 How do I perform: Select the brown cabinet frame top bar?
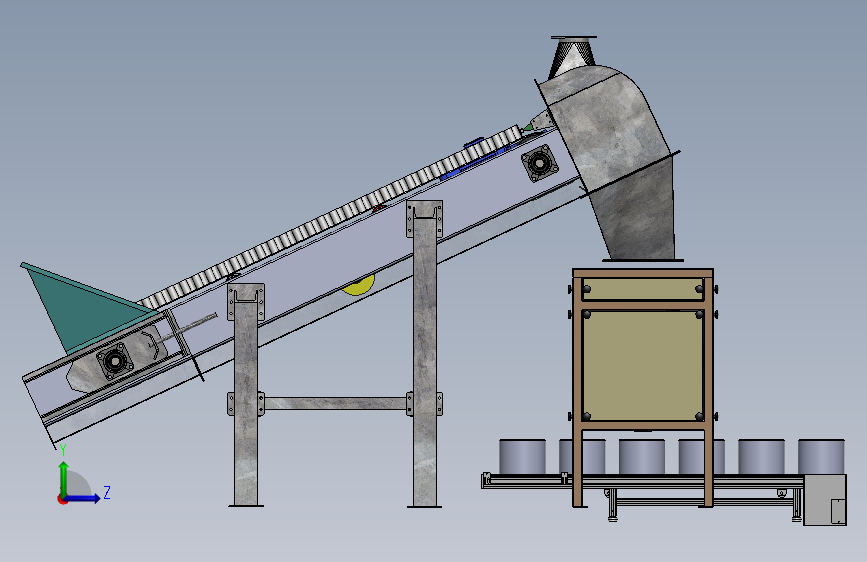click(643, 273)
